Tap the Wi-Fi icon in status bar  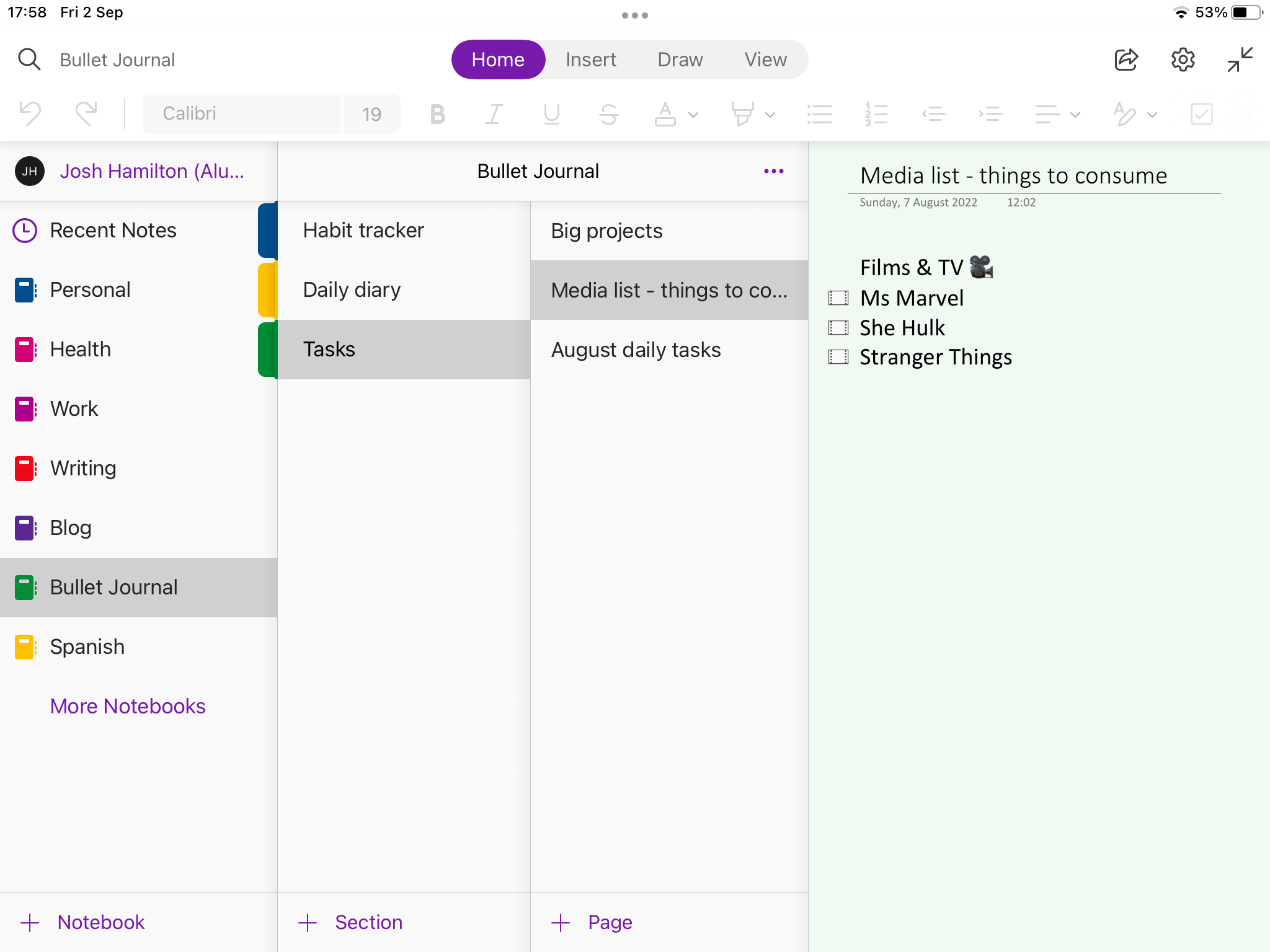point(1181,12)
